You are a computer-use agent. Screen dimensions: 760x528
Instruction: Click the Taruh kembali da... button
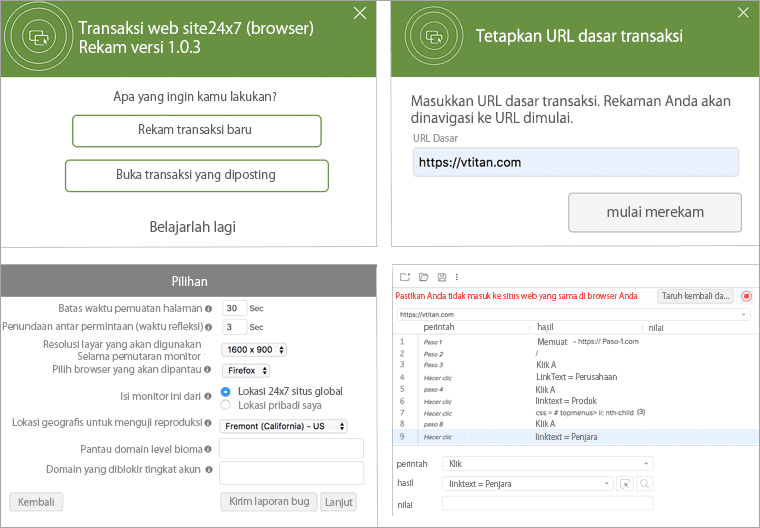click(x=696, y=296)
